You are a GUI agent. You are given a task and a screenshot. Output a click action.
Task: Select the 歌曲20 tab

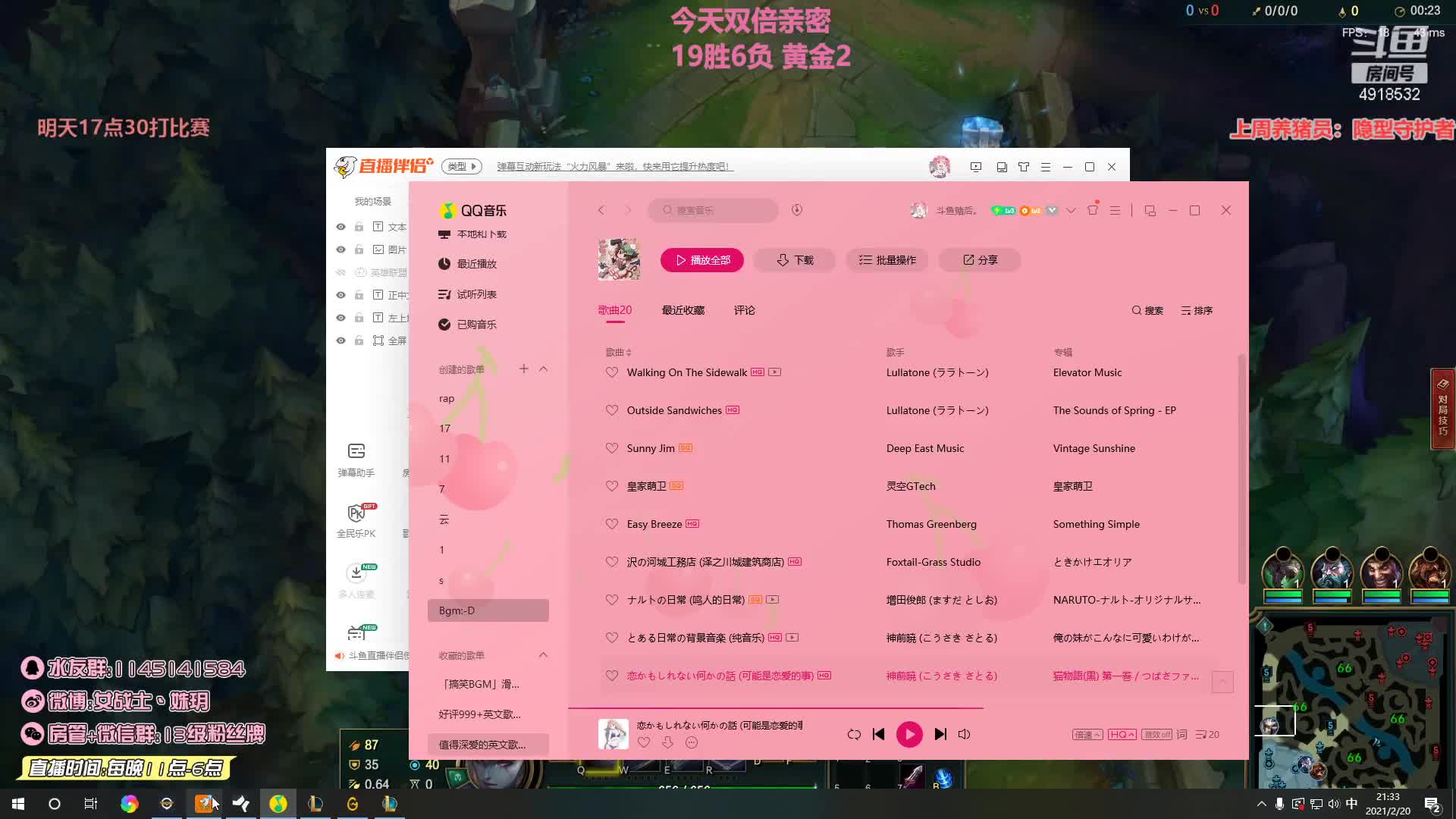coord(615,310)
